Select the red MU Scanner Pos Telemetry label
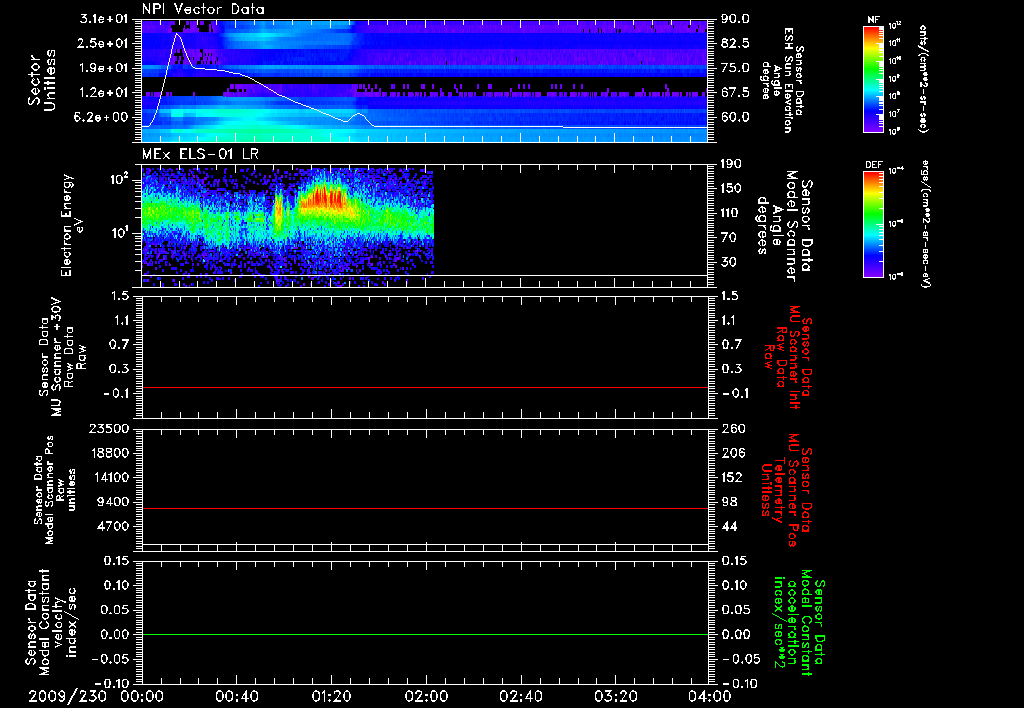This screenshot has width=1024, height=708. pos(786,490)
